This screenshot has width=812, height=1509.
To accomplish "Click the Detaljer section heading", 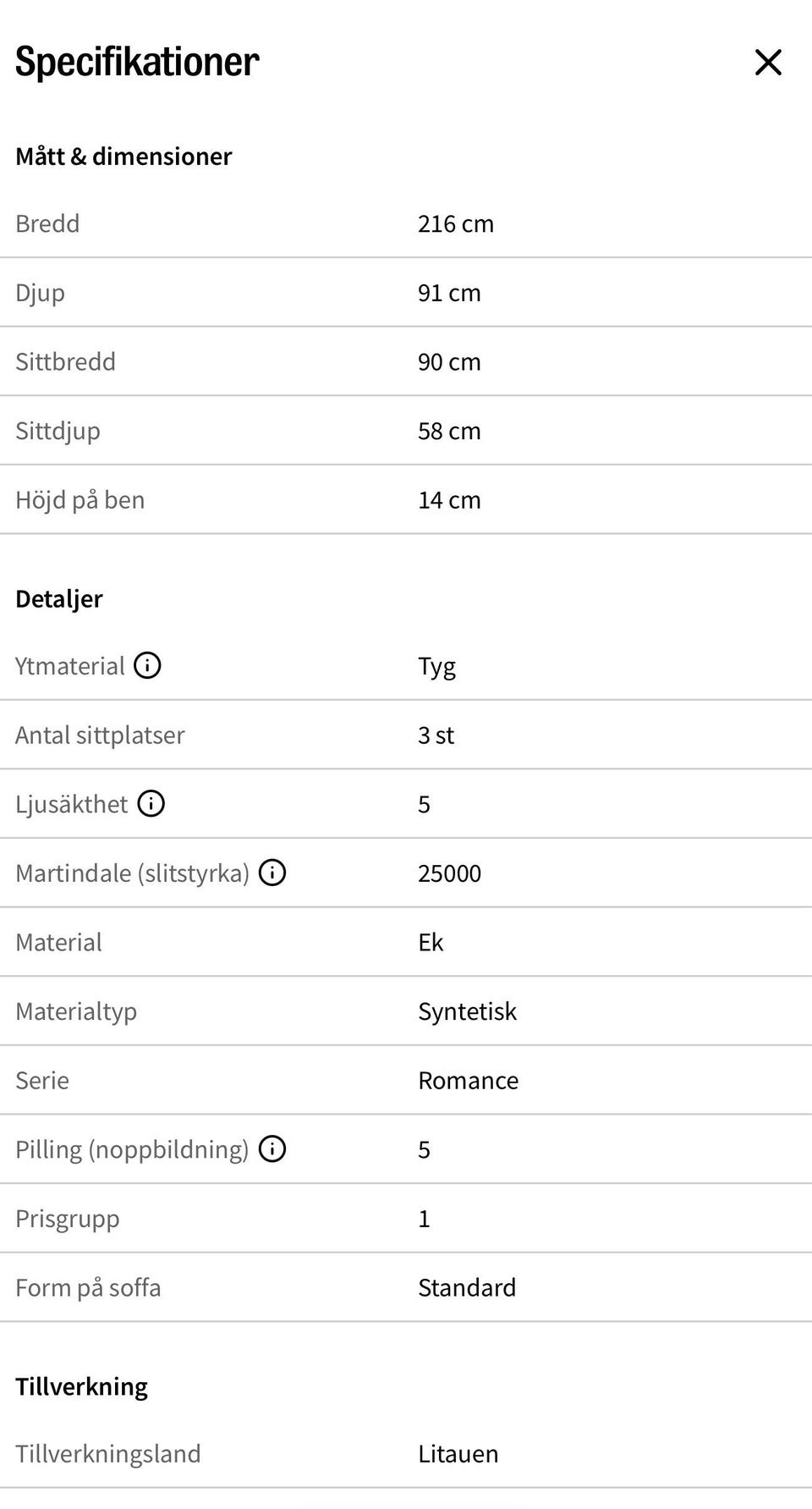I will click(x=59, y=599).
